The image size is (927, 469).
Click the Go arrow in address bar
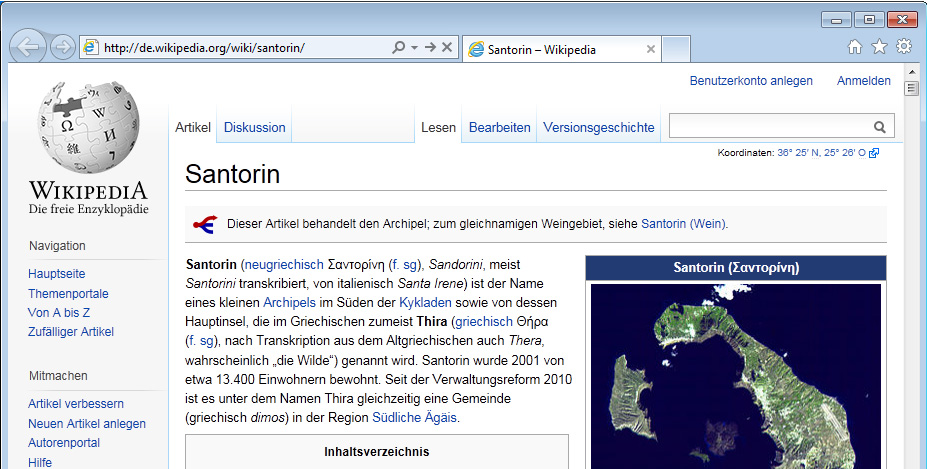[x=430, y=47]
